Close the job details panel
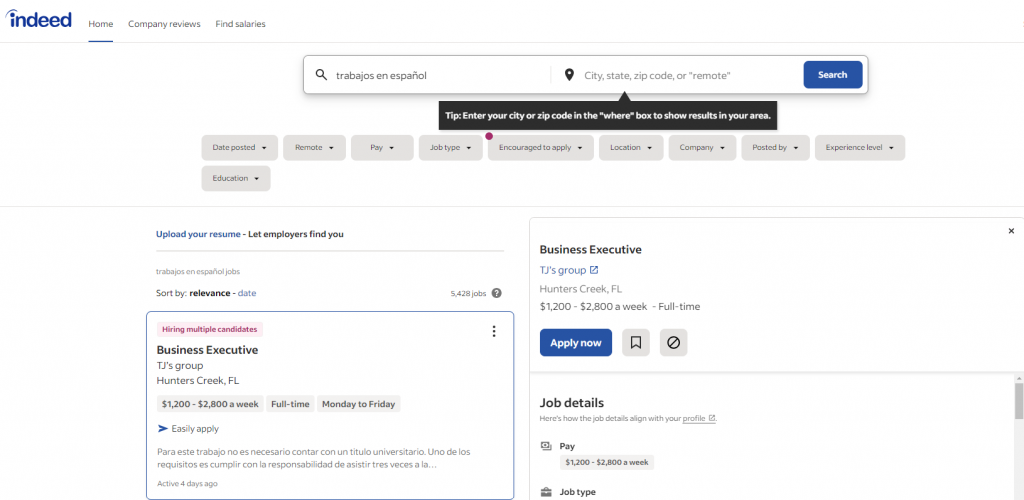This screenshot has width=1024, height=500. click(x=1011, y=231)
